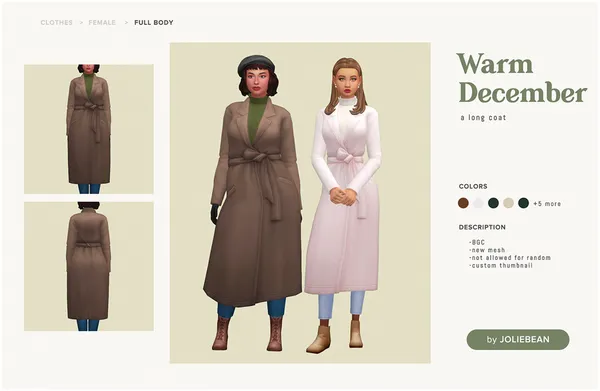Click the main preview of two coats

pyautogui.click(x=300, y=203)
